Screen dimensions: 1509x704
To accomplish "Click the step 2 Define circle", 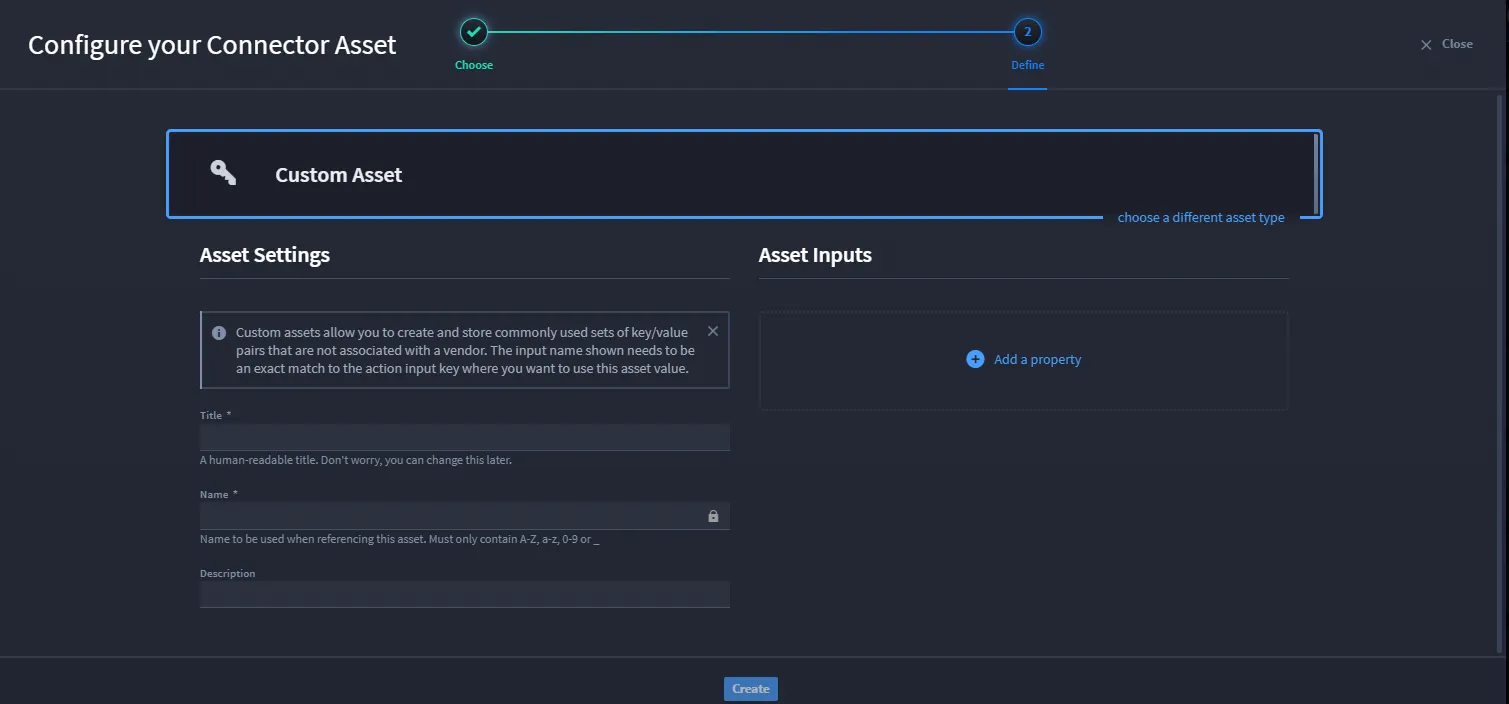I will click(1027, 32).
